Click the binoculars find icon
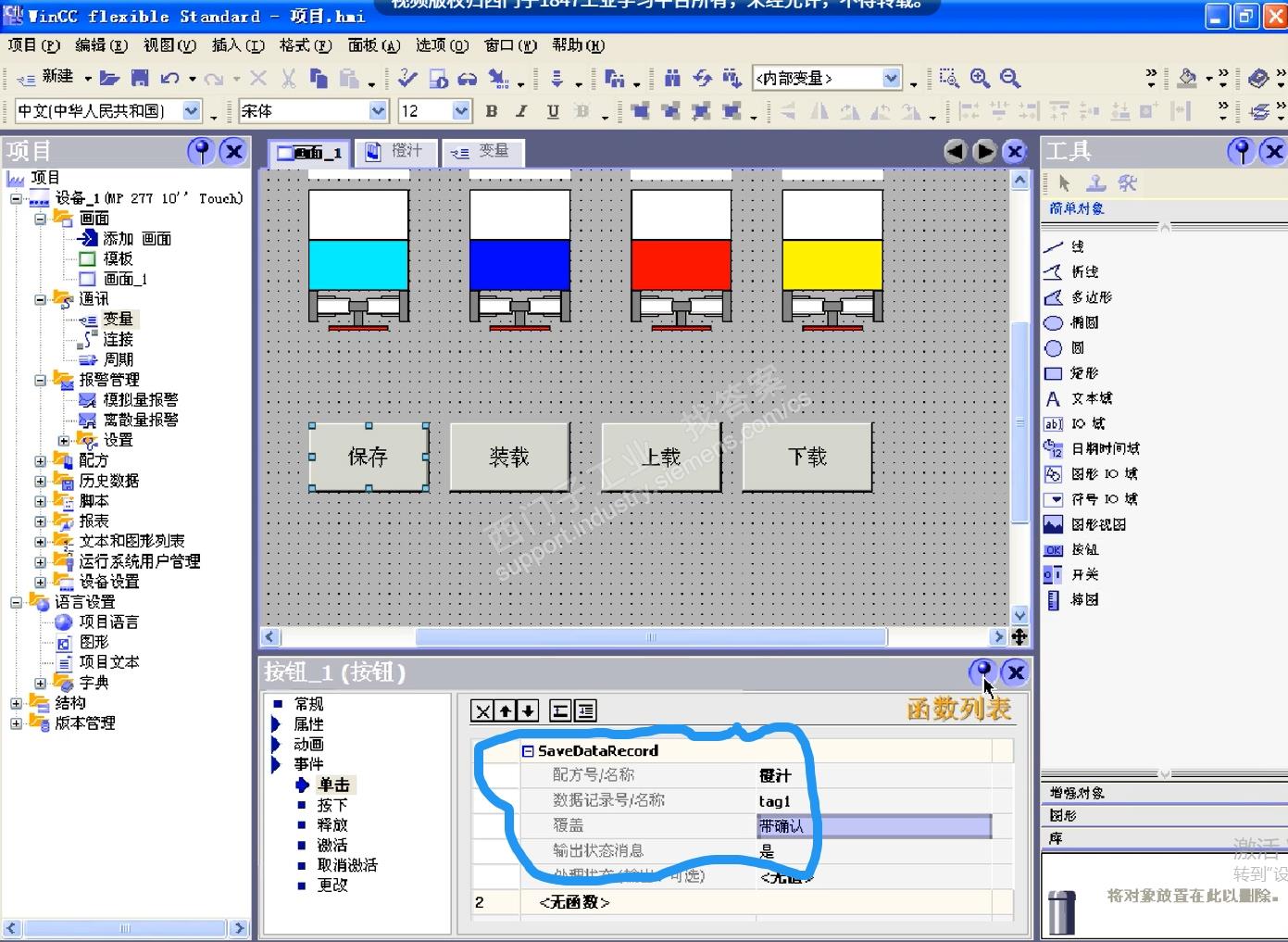 [672, 79]
